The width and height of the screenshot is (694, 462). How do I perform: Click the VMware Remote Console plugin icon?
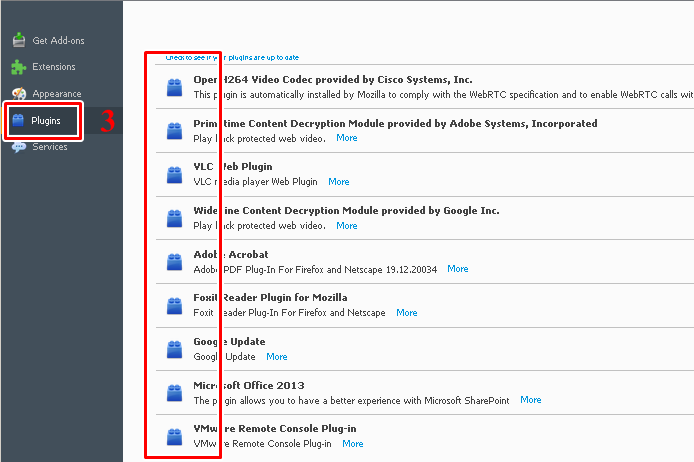point(174,436)
